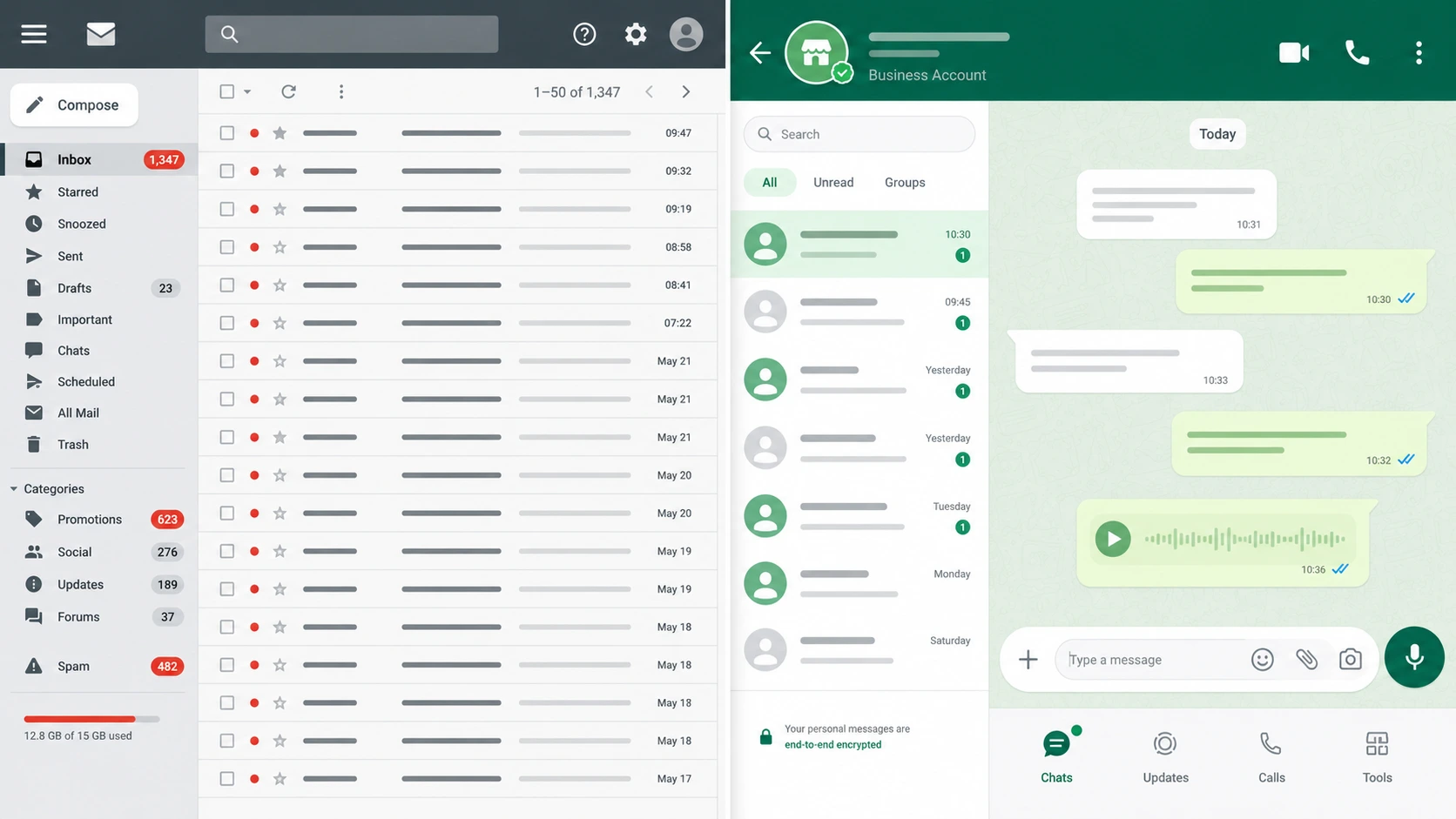This screenshot has width=1456, height=819.
Task: Start a voice call from chat header
Action: tap(1357, 53)
